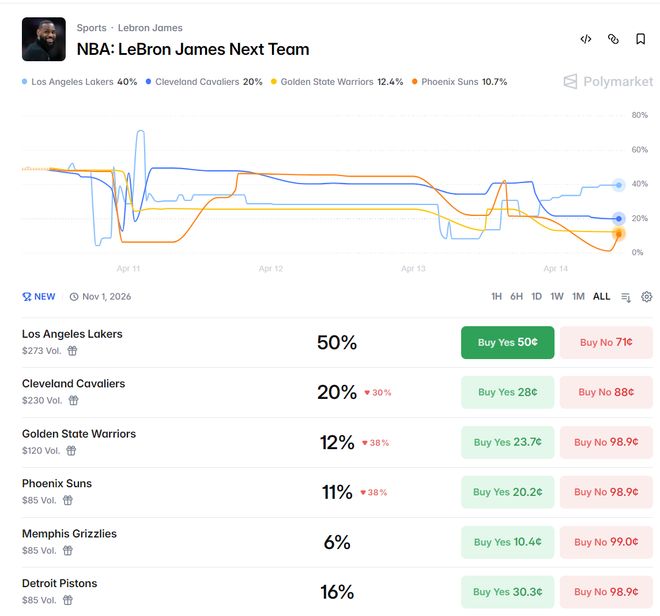Buy No on Memphis Grizzlies
This screenshot has width=660, height=616.
click(x=605, y=542)
